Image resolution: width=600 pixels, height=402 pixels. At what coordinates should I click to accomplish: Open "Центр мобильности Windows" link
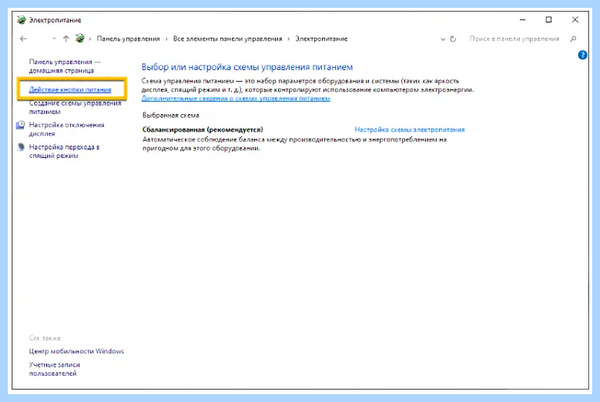coord(77,351)
